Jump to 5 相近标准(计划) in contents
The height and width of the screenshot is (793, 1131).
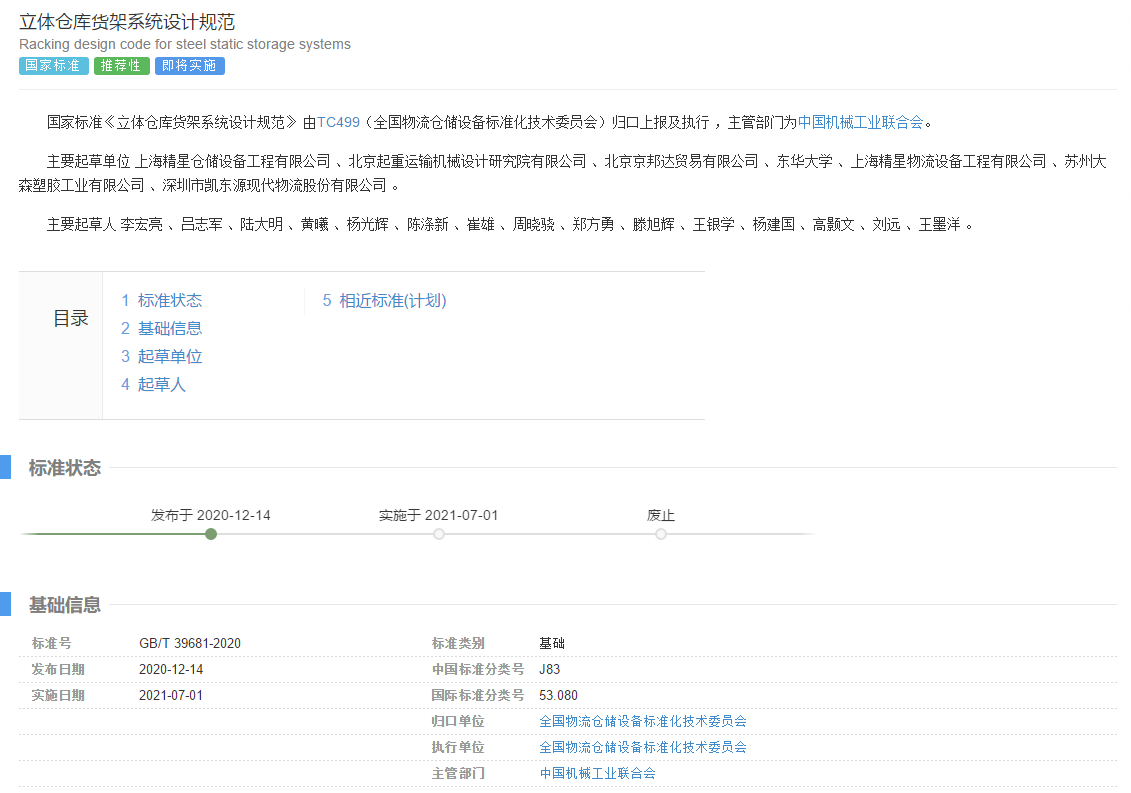(x=384, y=300)
